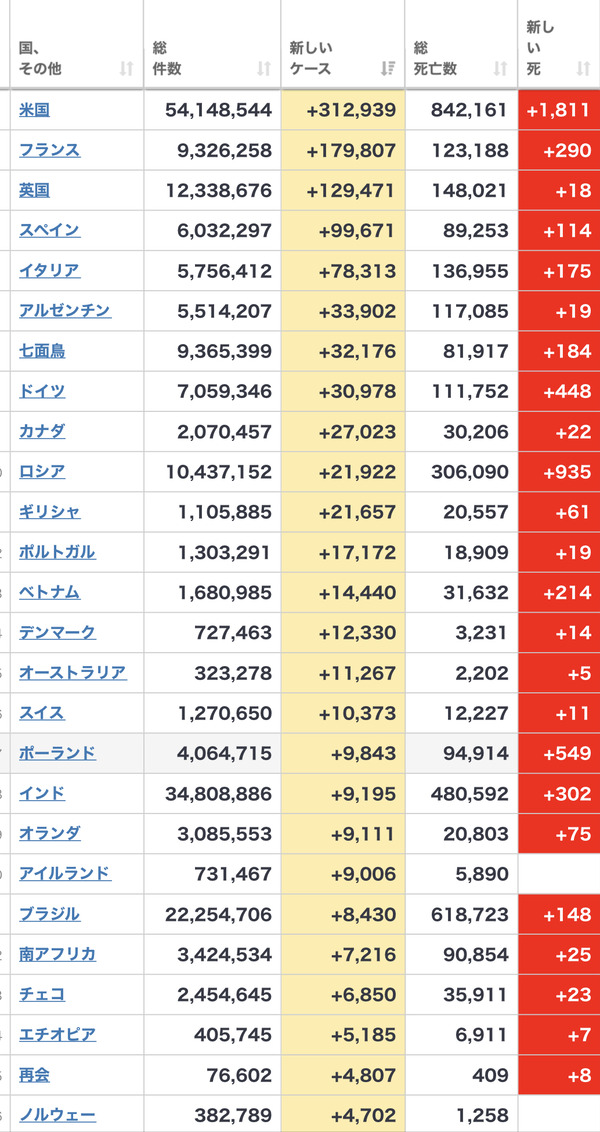This screenshot has width=600, height=1132.
Task: Select the 新しいケース column header text
Action: point(311,59)
